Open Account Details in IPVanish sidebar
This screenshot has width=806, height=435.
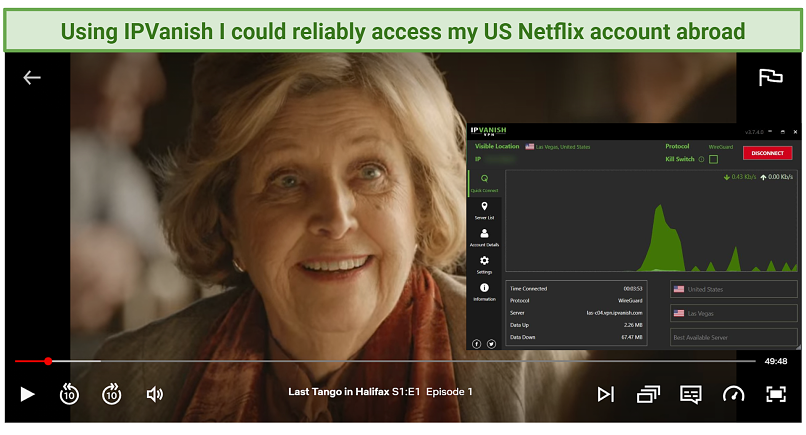pyautogui.click(x=484, y=238)
